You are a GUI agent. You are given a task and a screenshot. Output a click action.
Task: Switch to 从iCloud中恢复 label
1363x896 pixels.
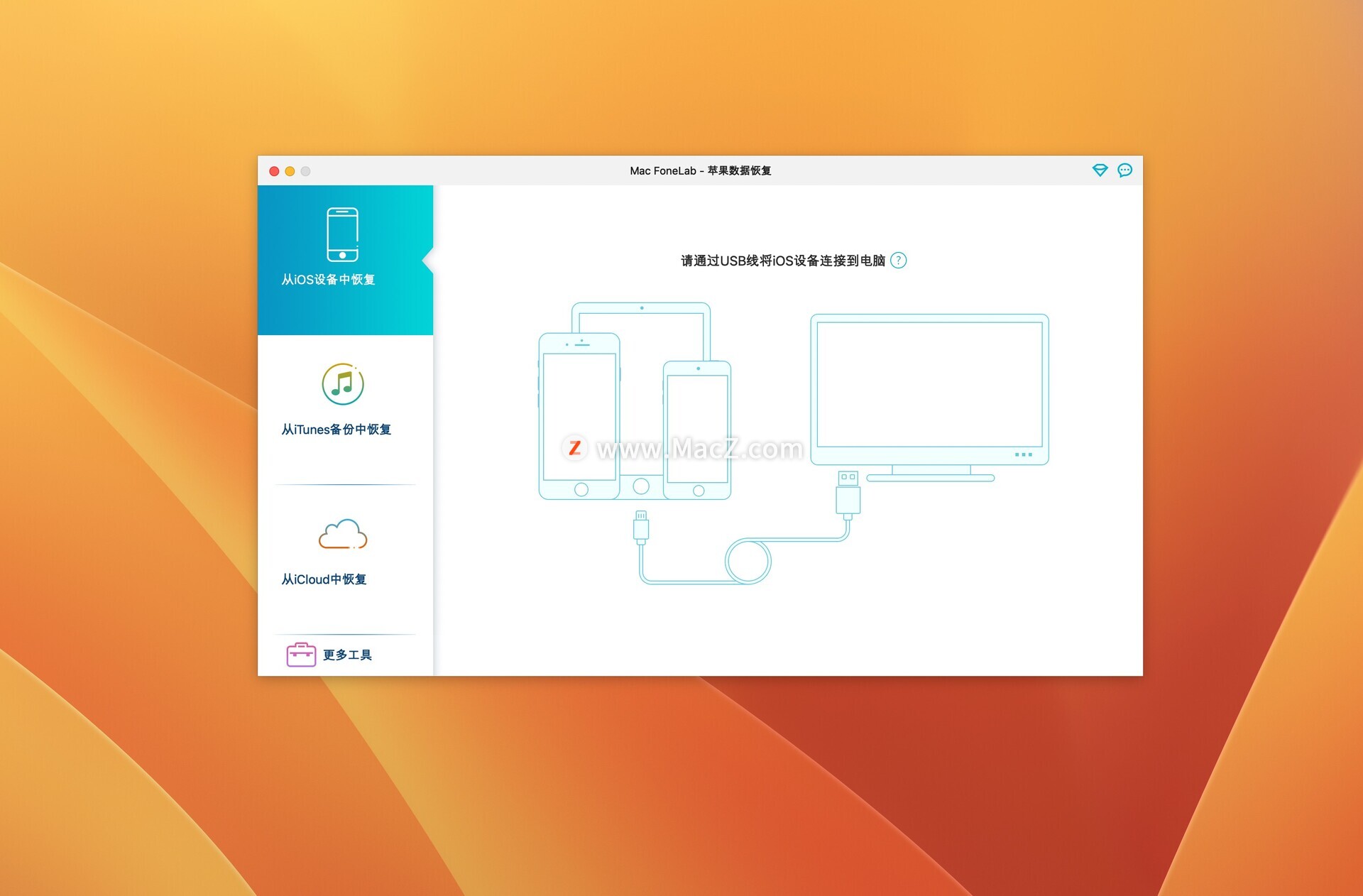[324, 579]
